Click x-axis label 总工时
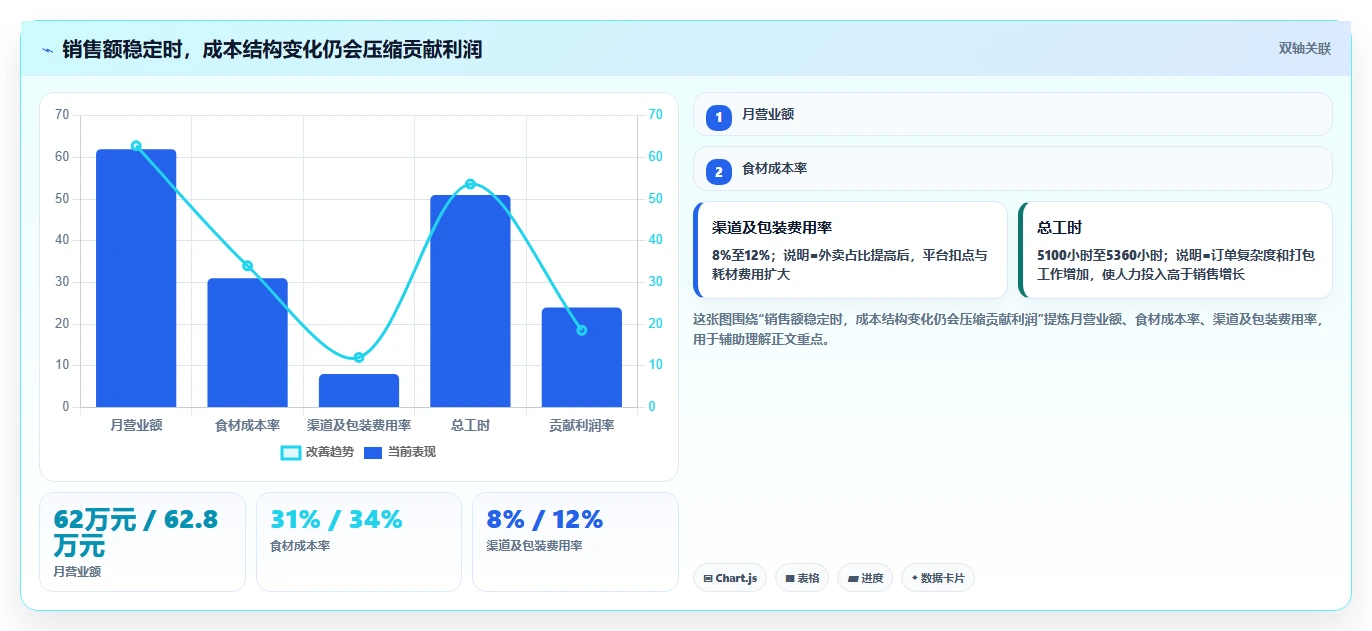This screenshot has height=631, width=1372. point(470,425)
